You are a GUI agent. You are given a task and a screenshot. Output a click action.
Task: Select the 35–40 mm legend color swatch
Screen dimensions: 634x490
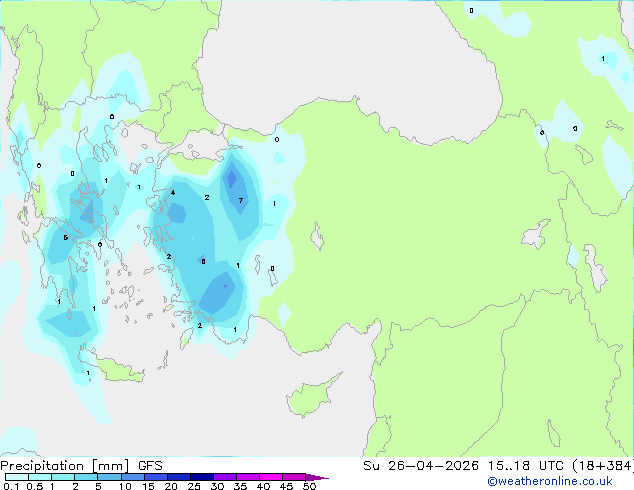(x=248, y=477)
